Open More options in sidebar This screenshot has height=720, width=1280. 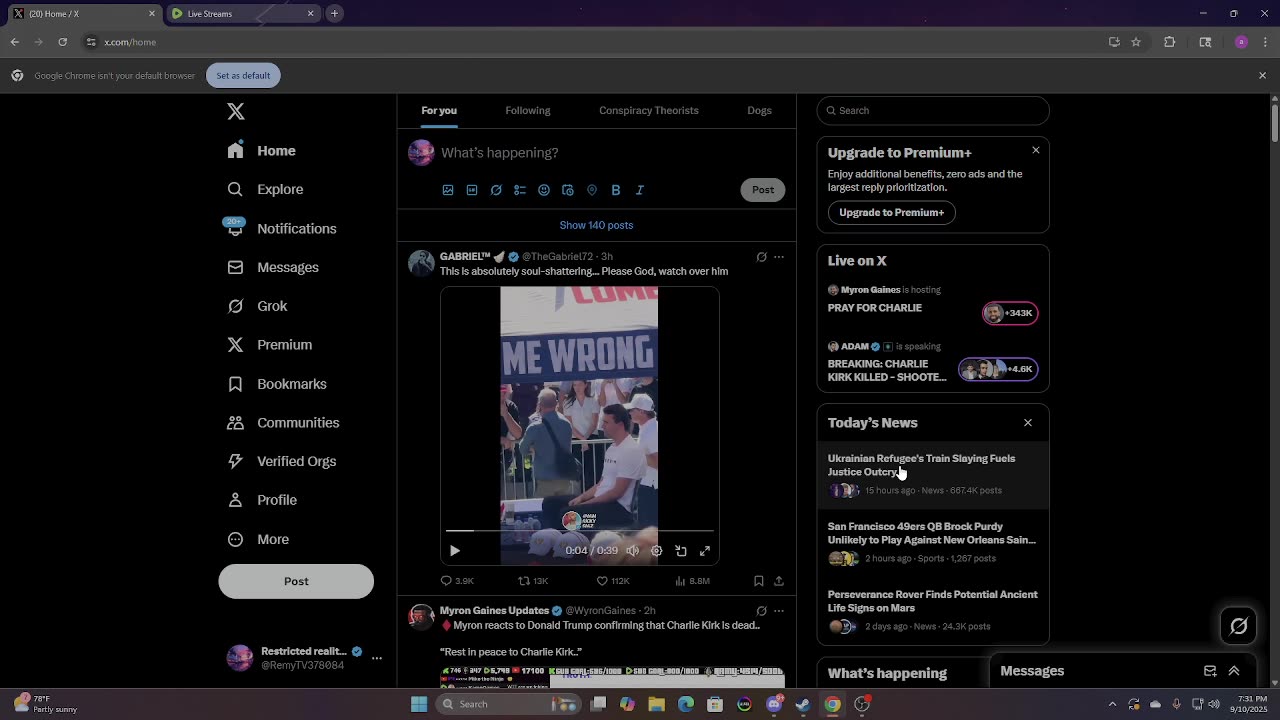pyautogui.click(x=258, y=539)
